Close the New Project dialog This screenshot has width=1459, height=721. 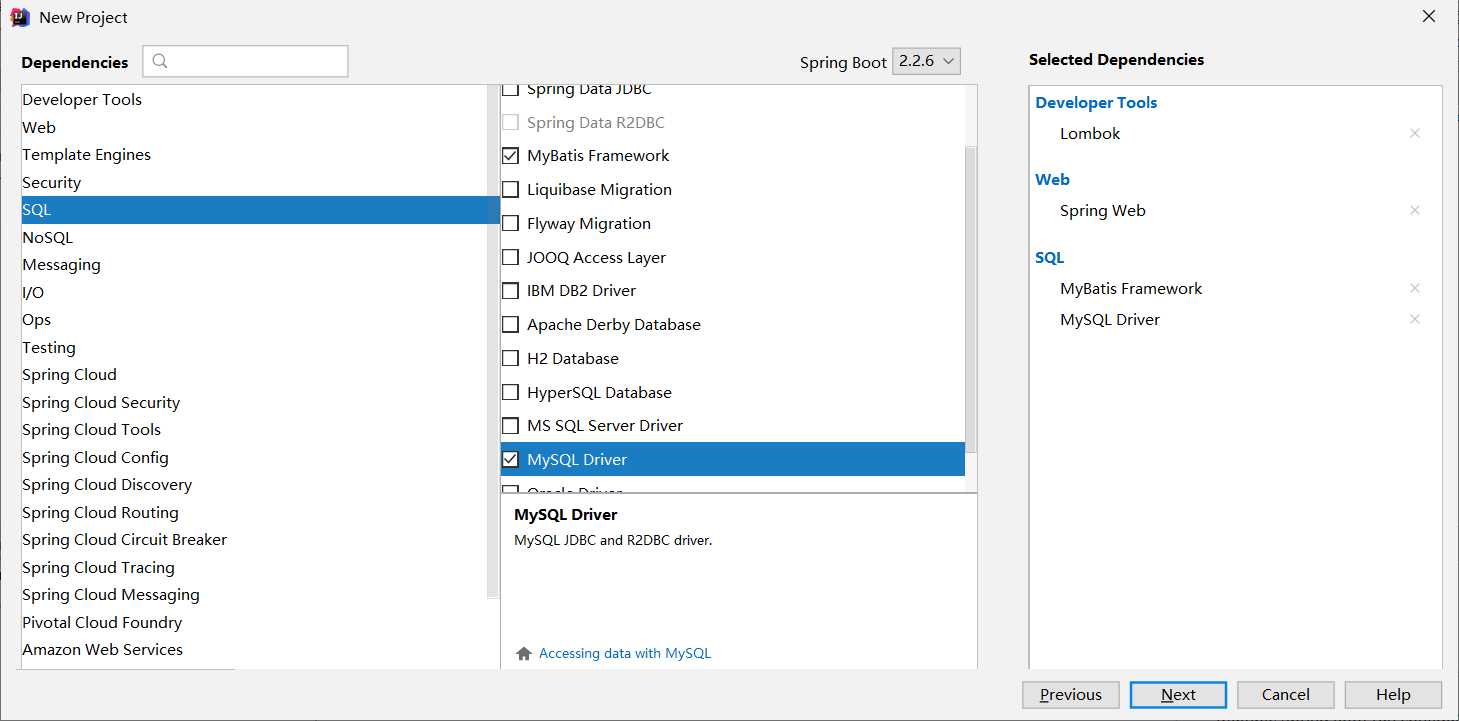tap(1429, 16)
